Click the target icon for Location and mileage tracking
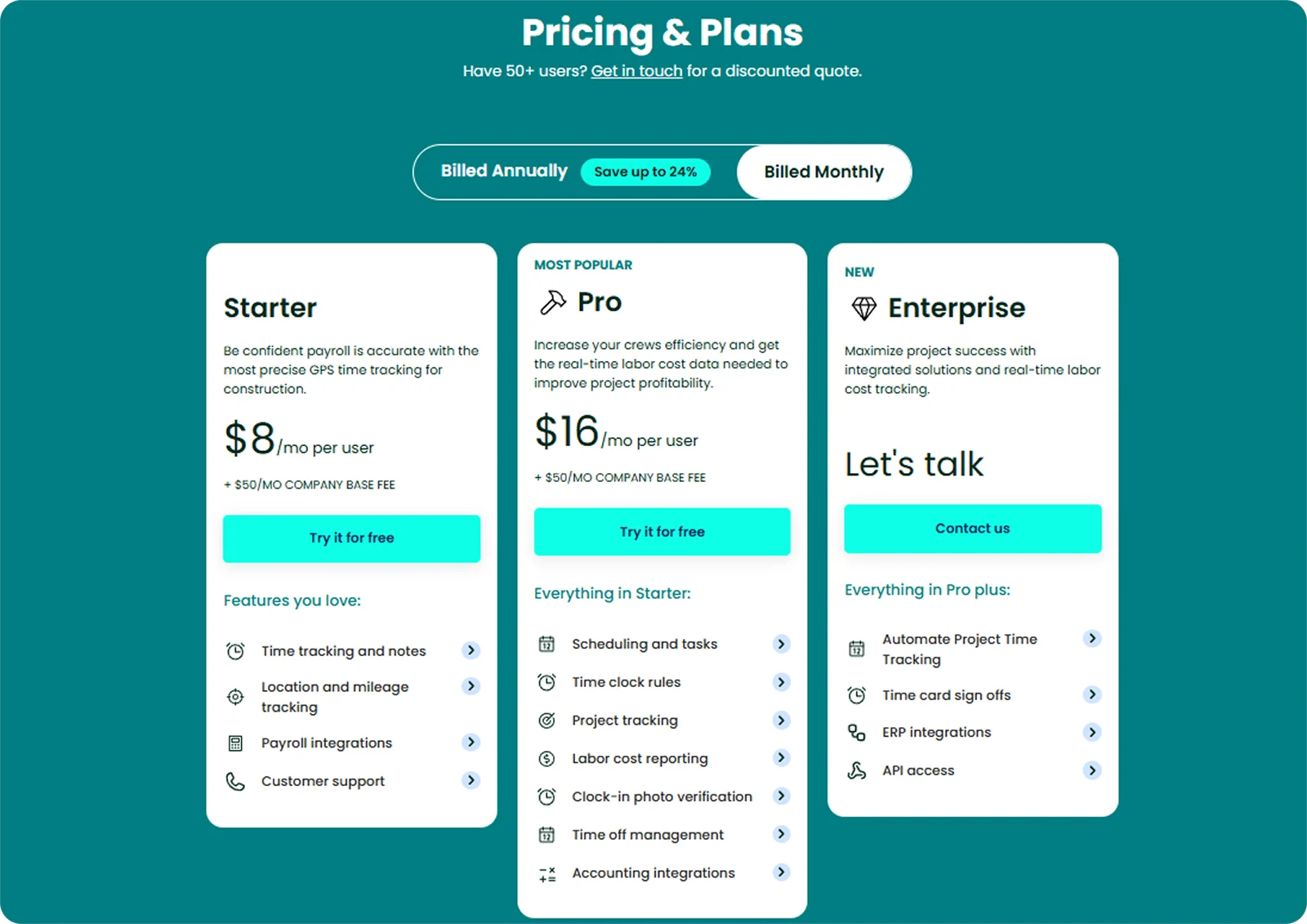 click(x=235, y=697)
